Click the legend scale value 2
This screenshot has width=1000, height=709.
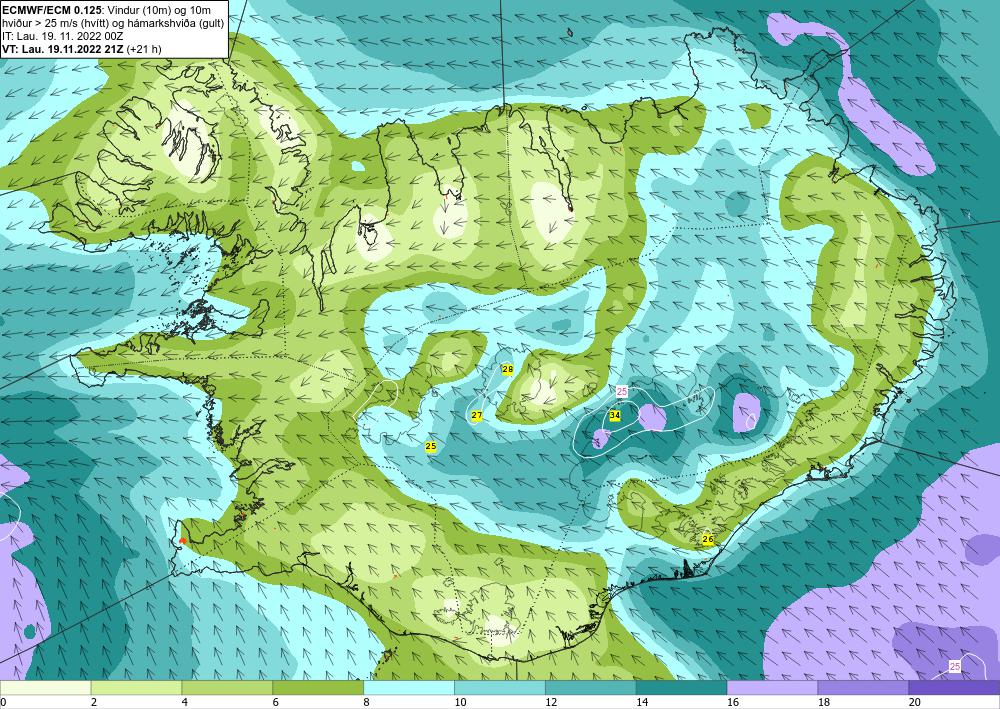coord(94,702)
